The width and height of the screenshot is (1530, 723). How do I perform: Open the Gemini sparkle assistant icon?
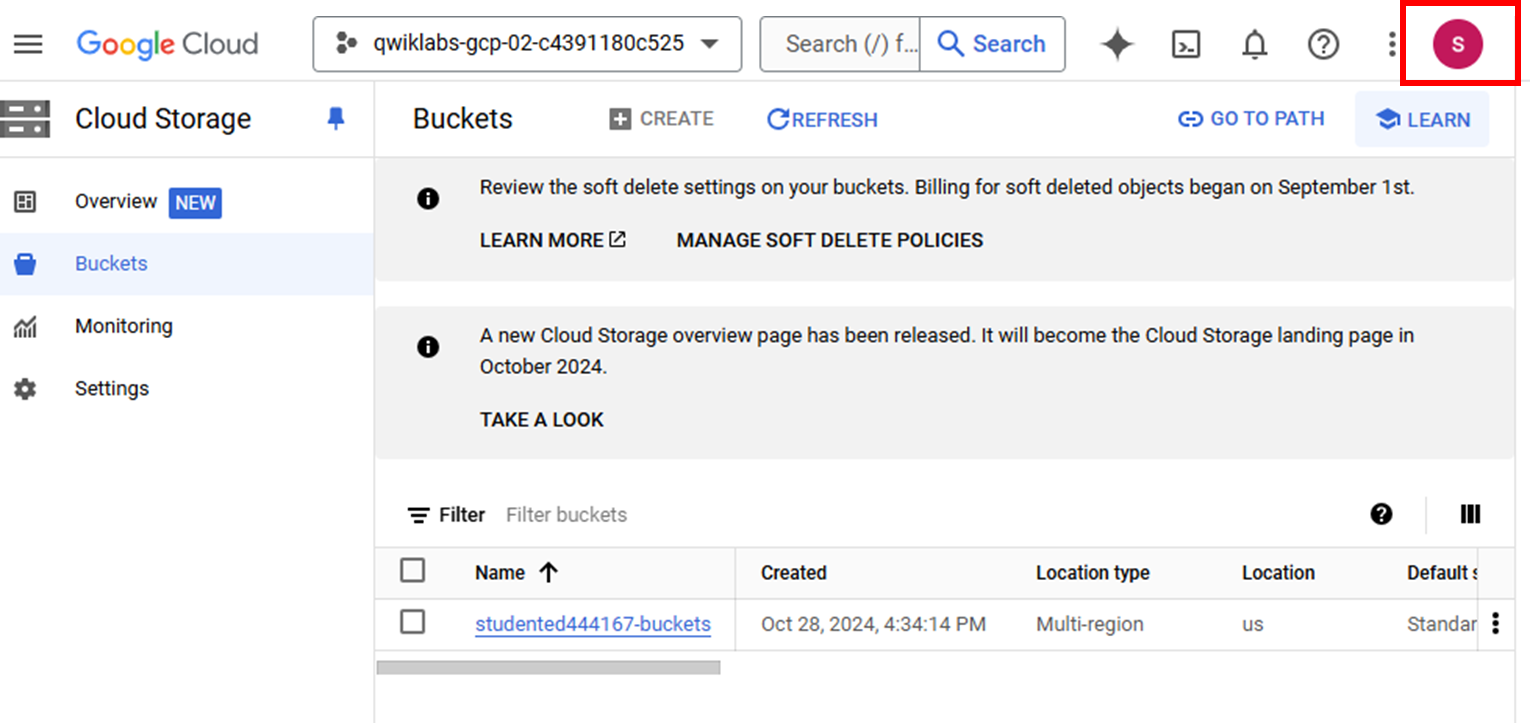[x=1117, y=44]
